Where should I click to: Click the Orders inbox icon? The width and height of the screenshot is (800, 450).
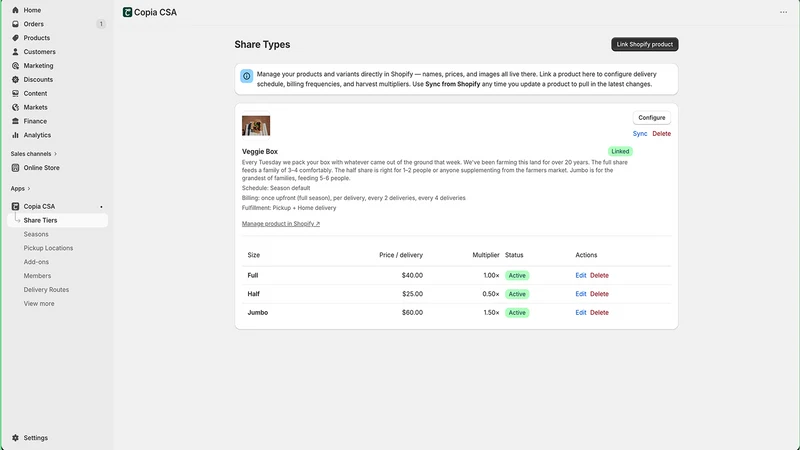(15, 24)
